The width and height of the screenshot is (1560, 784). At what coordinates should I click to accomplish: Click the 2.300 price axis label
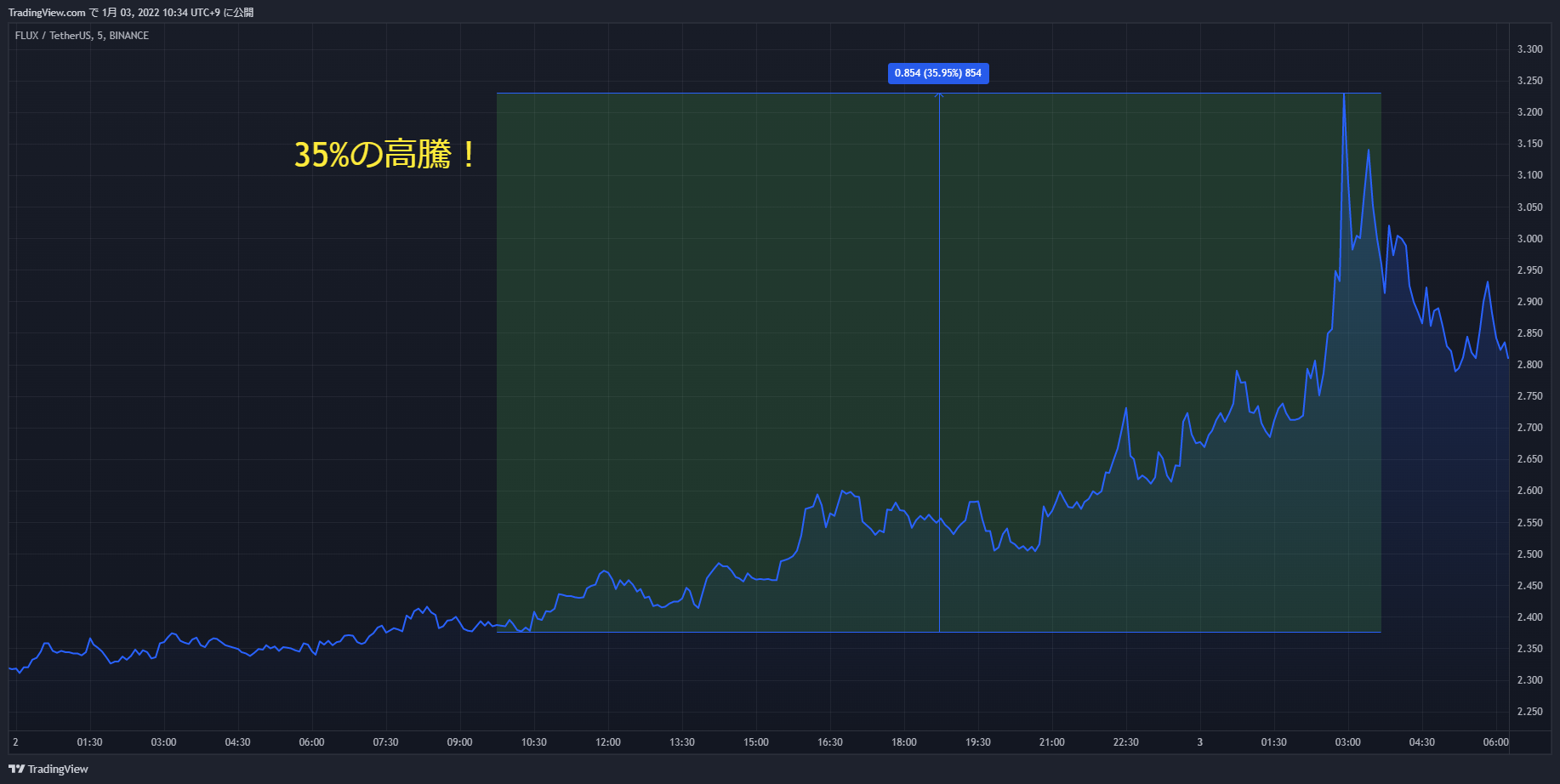pyautogui.click(x=1529, y=680)
